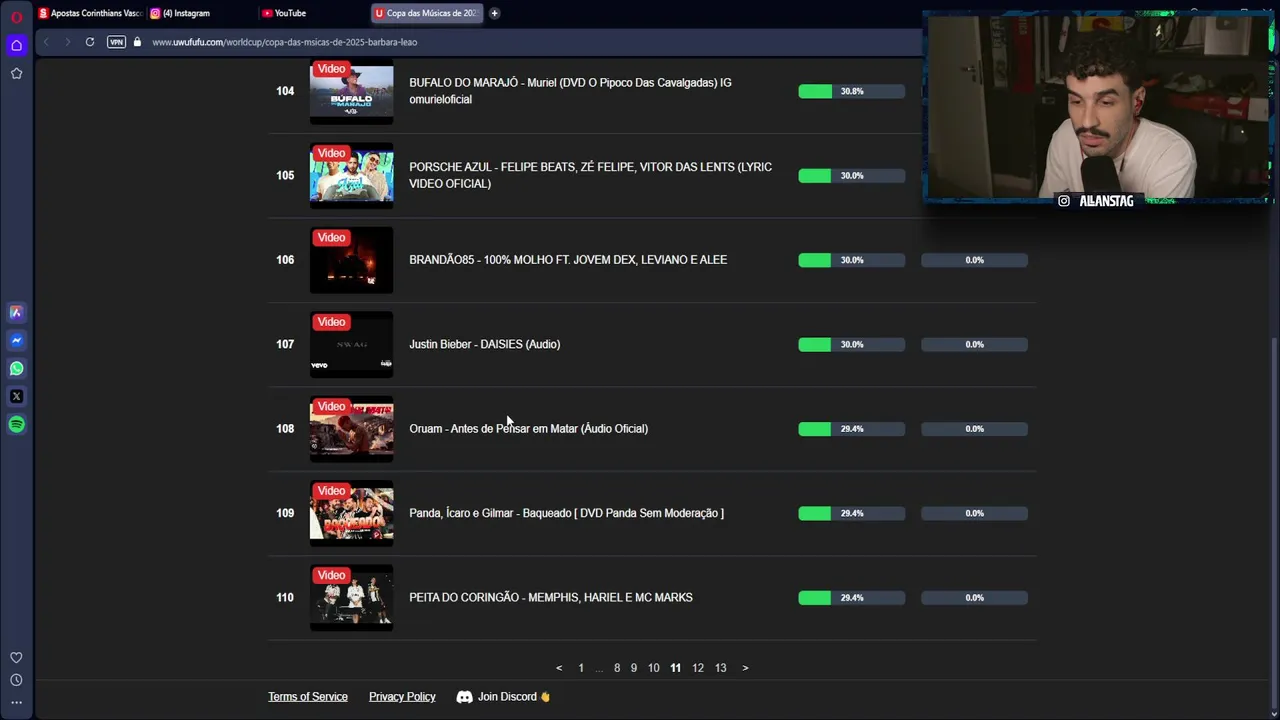Viewport: 1280px width, 720px height.
Task: Go forward with the browser forward arrow
Action: coord(67,42)
